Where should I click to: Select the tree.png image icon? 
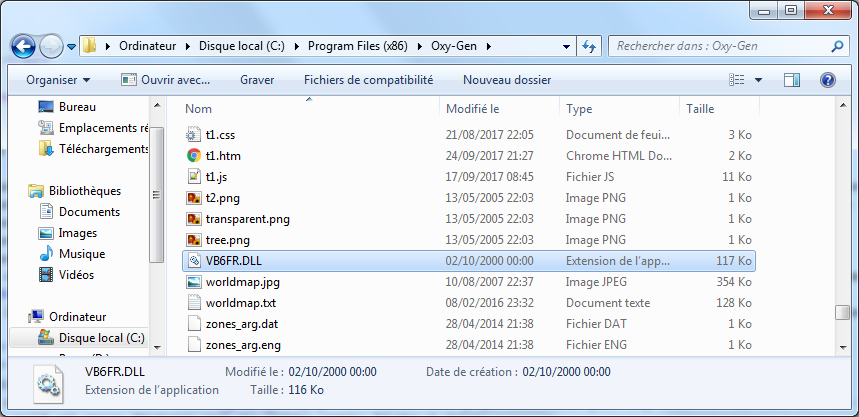pos(193,240)
